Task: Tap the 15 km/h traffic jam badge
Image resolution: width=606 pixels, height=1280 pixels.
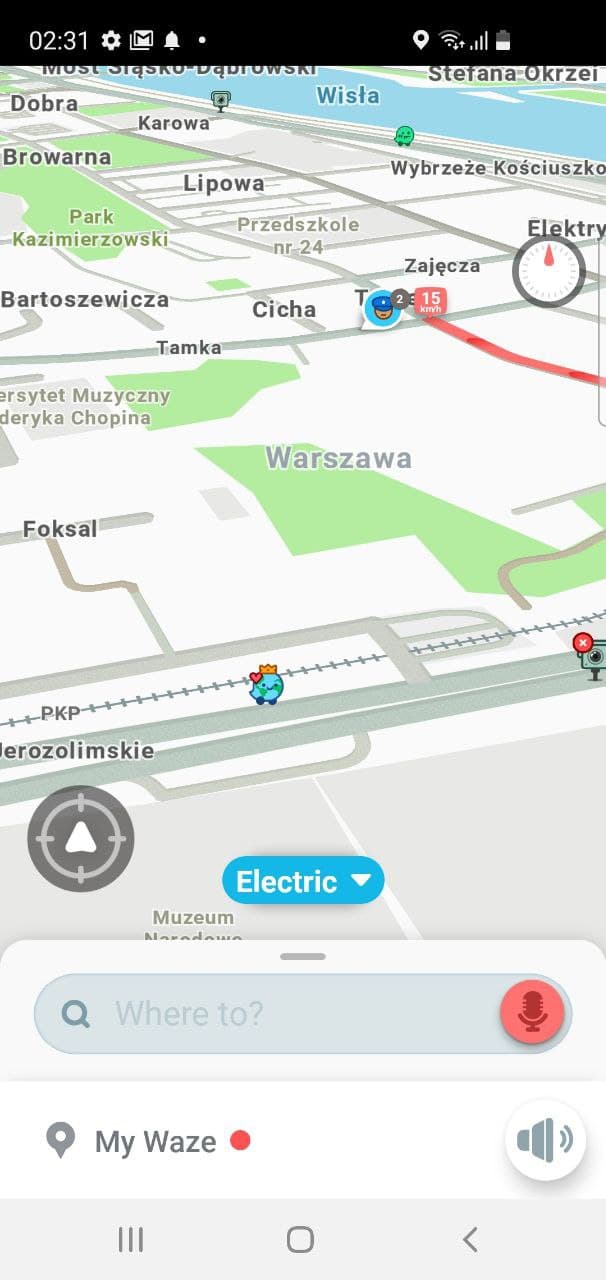Action: point(430,301)
